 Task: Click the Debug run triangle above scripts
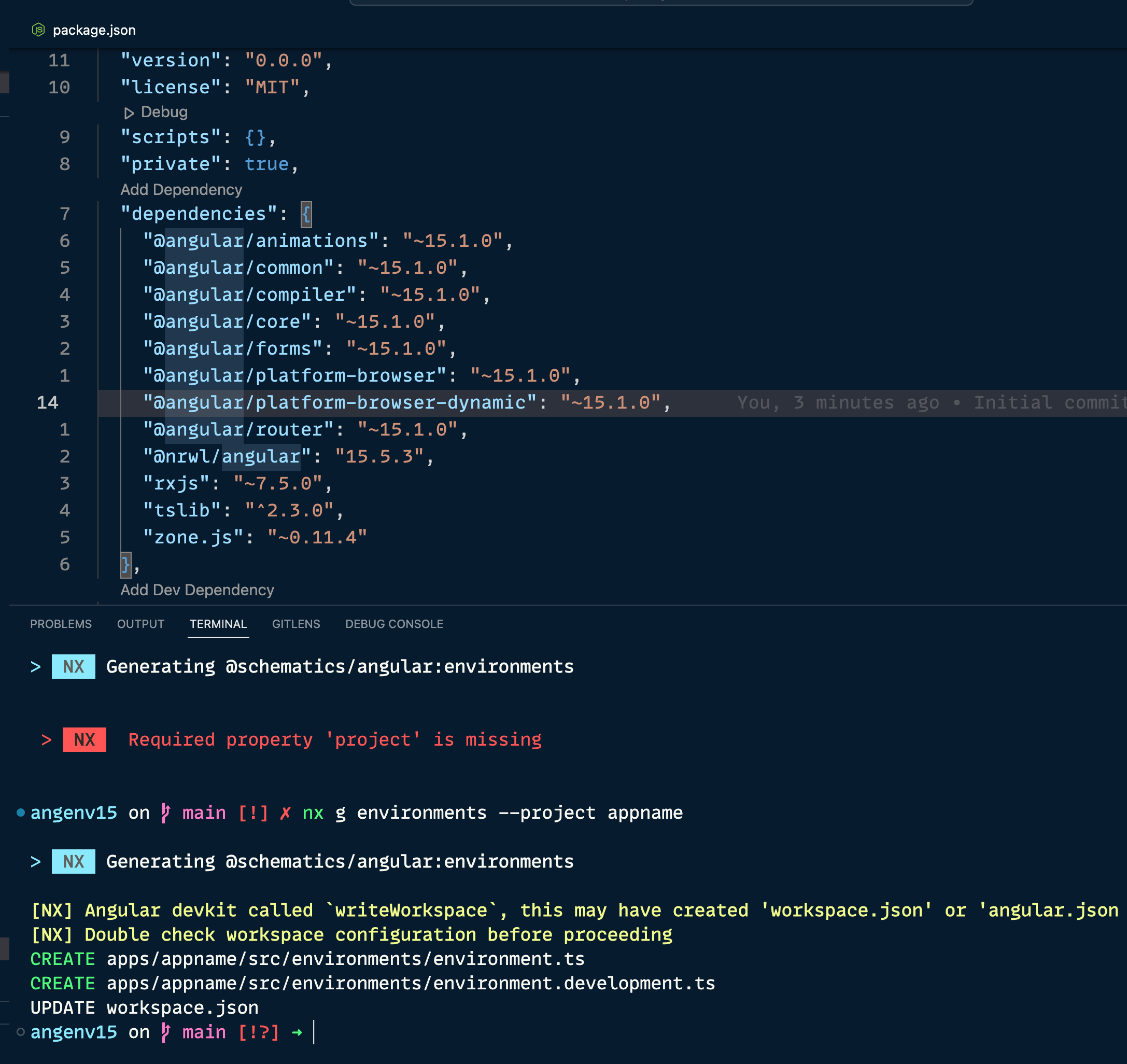click(x=129, y=113)
